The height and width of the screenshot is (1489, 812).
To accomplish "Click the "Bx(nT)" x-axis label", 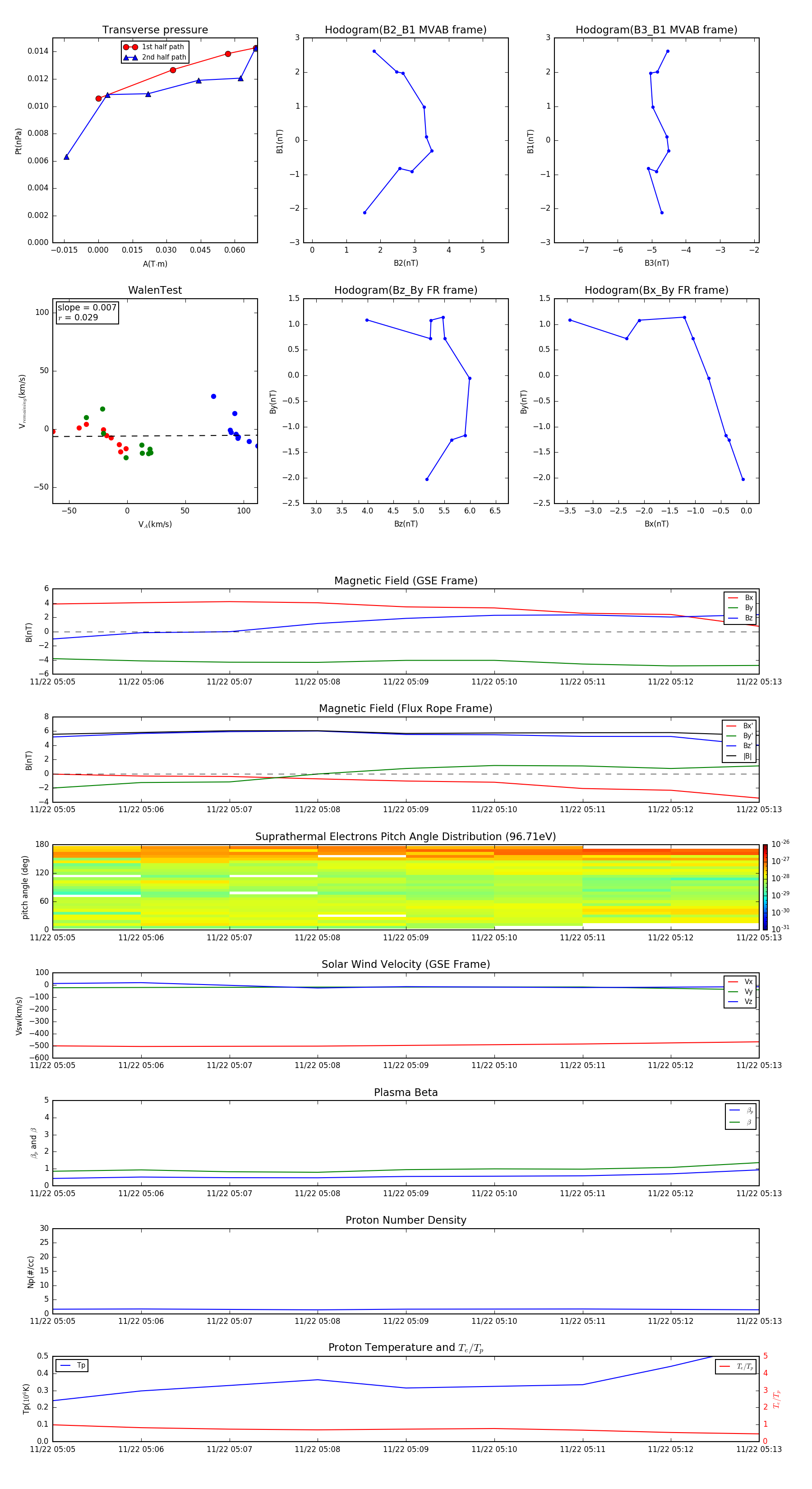I will click(x=656, y=524).
